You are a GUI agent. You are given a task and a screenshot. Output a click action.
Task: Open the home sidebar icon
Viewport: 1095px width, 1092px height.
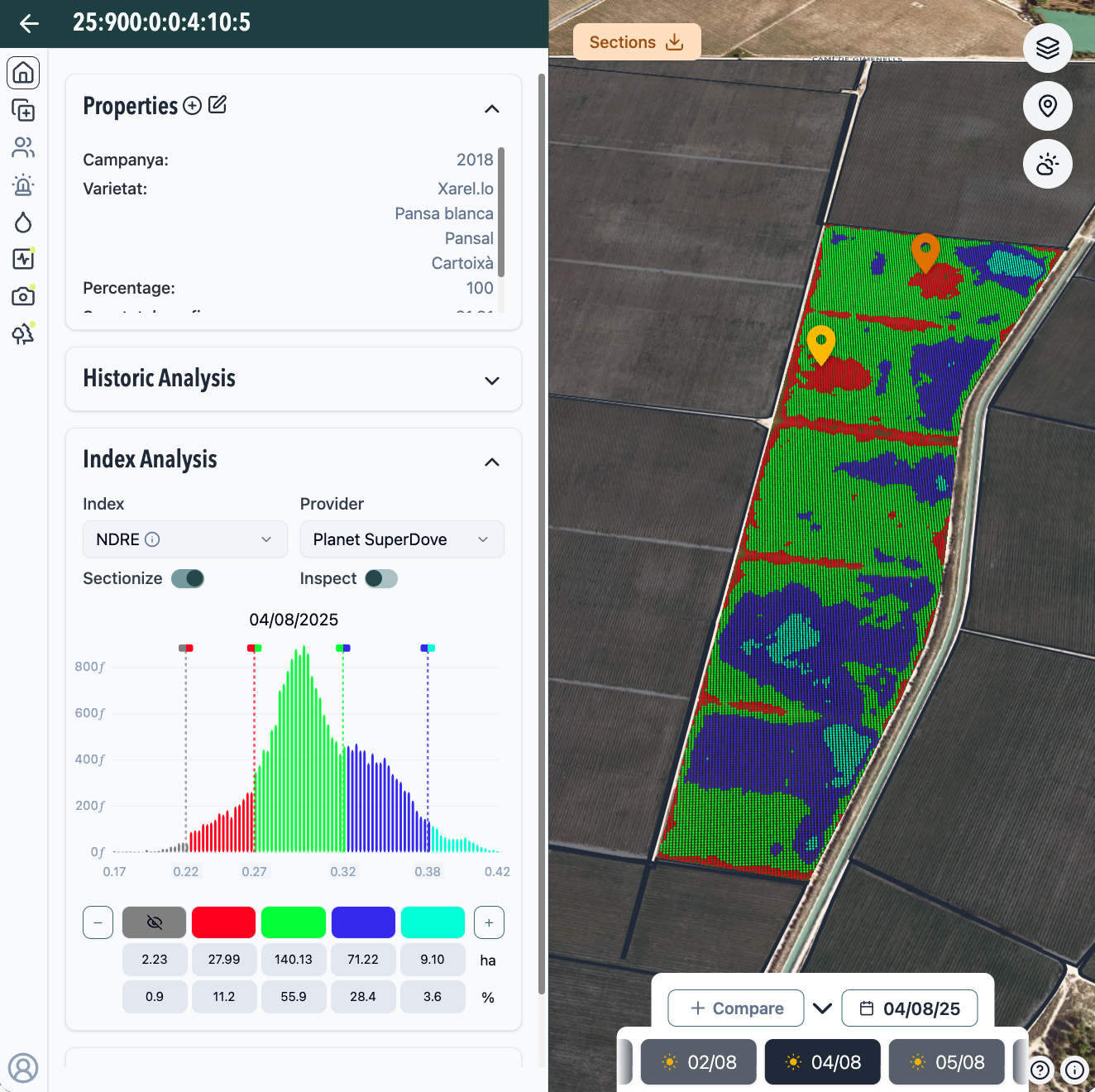[x=23, y=74]
